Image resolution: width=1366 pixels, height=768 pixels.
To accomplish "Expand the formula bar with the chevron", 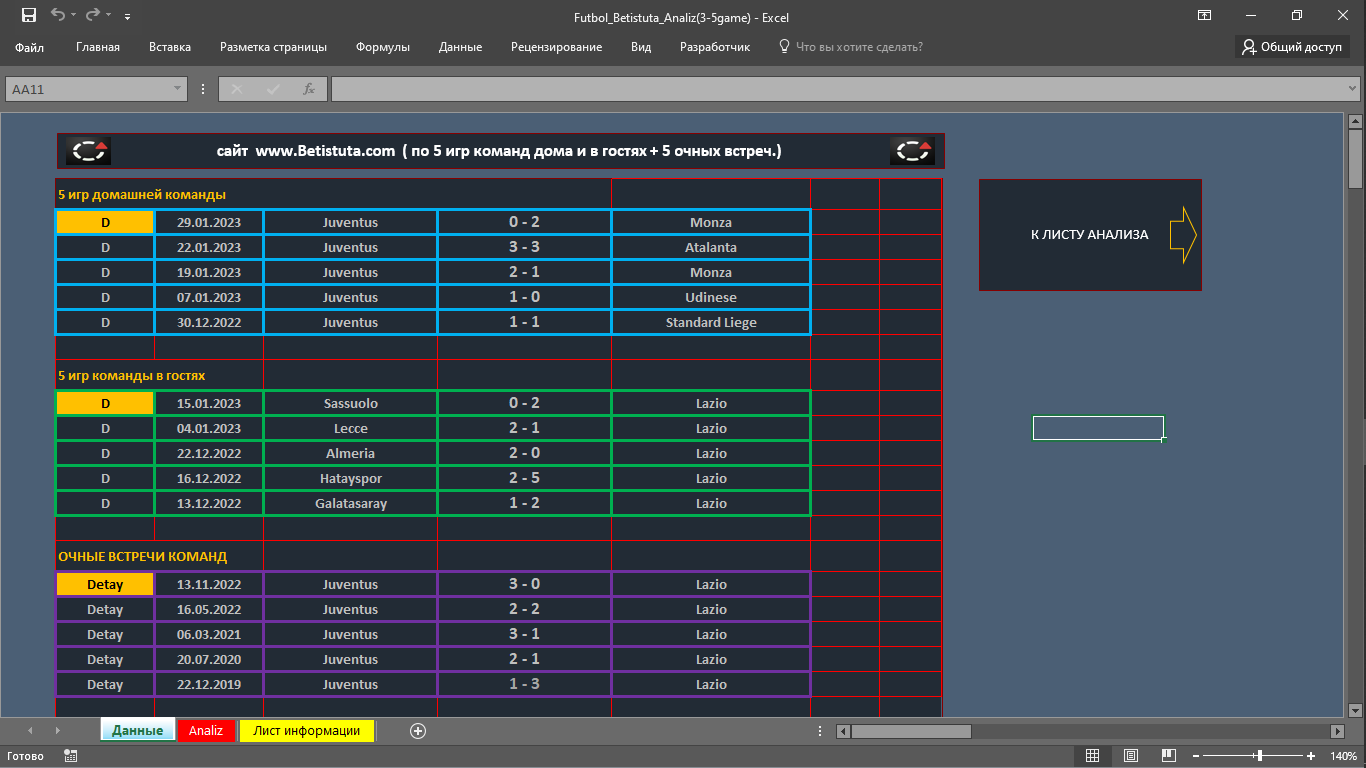I will [1351, 89].
